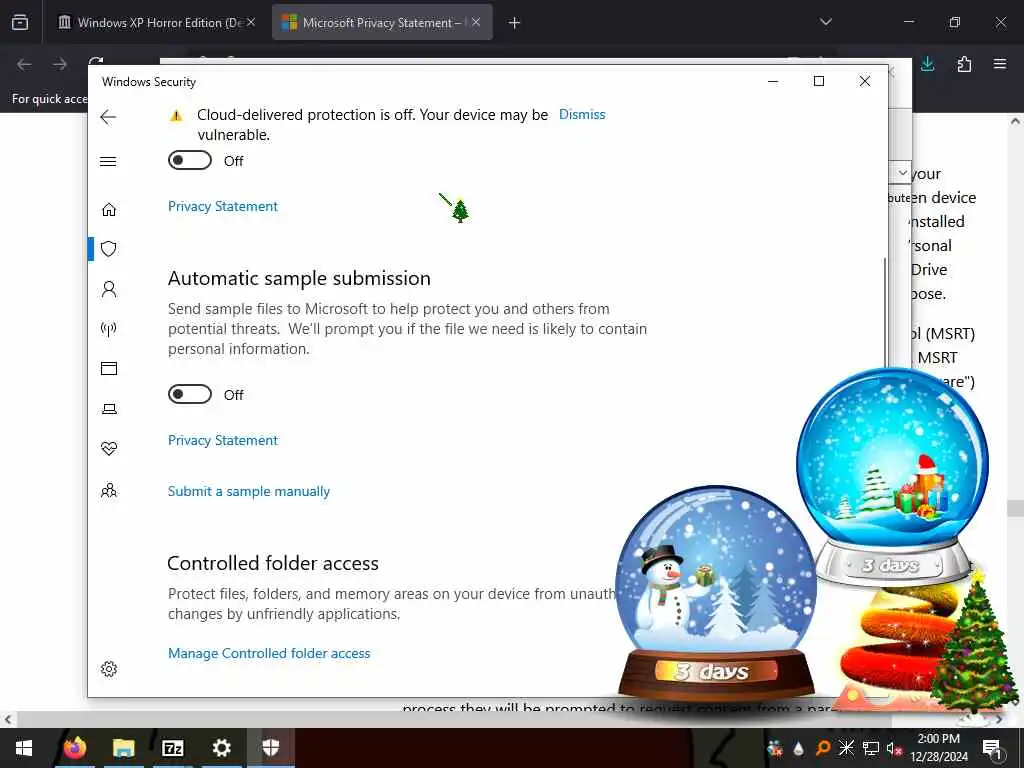The height and width of the screenshot is (768, 1024).
Task: Click the Automatic sample submission heading
Action: pos(299,279)
